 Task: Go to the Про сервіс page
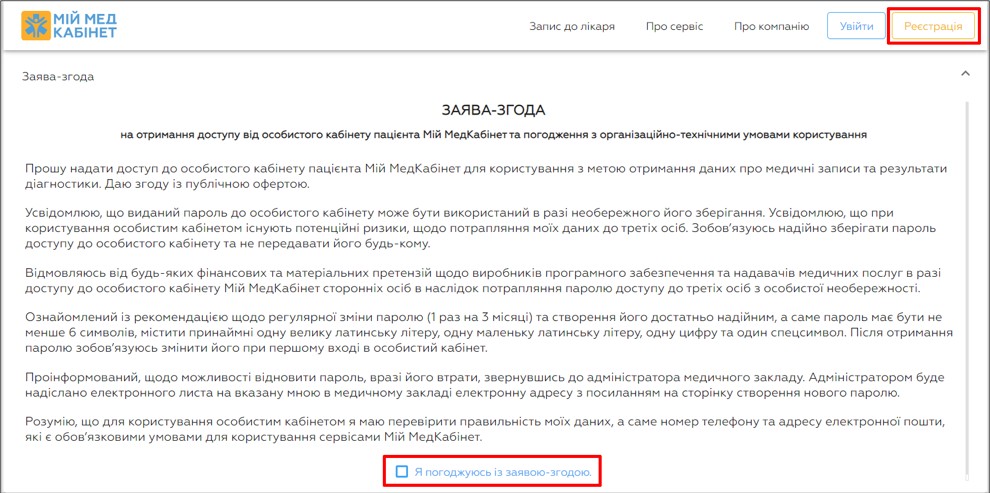674,26
